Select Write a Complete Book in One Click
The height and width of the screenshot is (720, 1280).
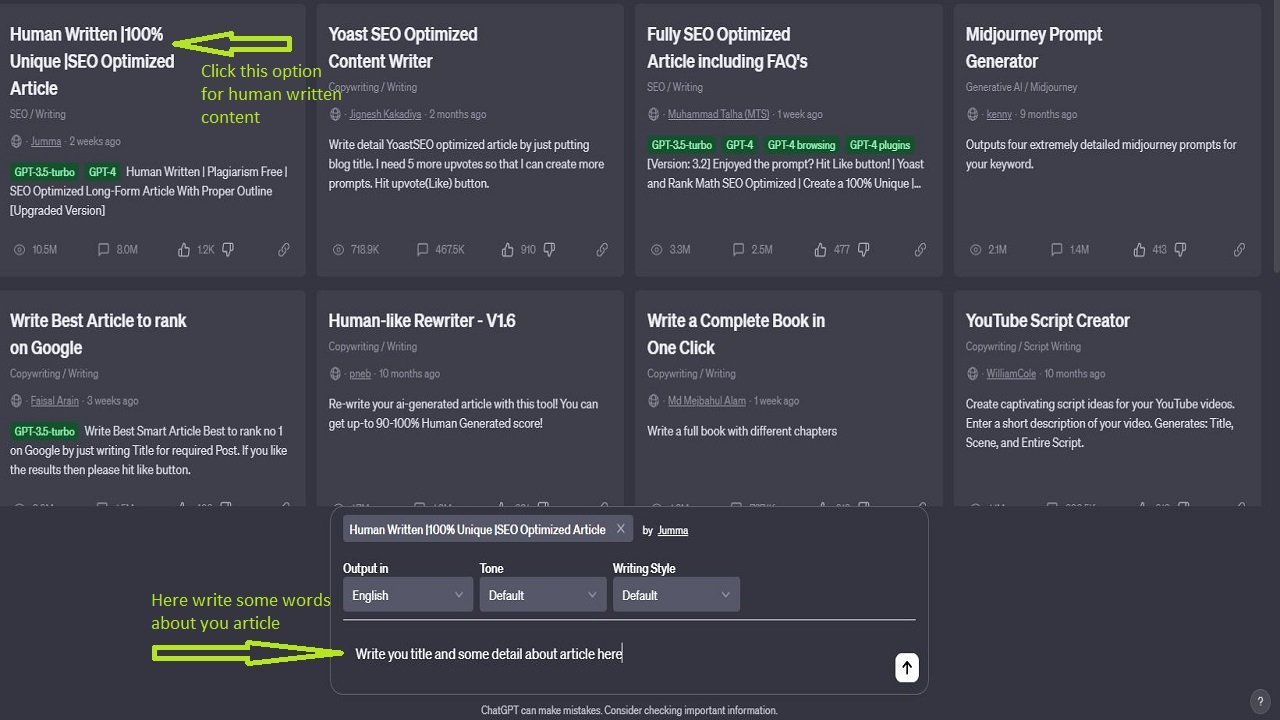[736, 334]
